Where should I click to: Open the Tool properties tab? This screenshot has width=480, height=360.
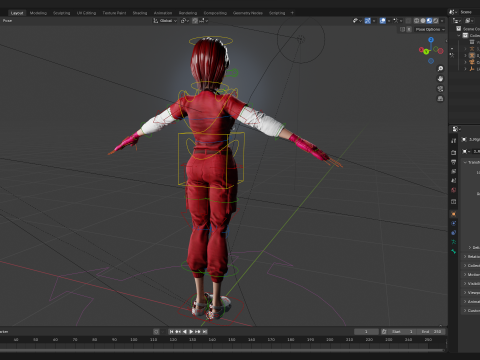(453, 141)
